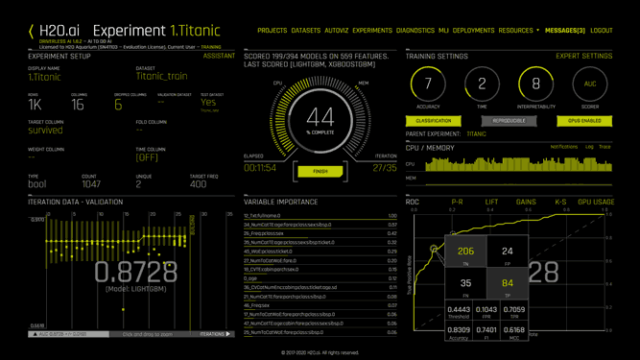Click the iteration counter 27/35
Image resolution: width=640 pixels, height=360 pixels.
point(384,168)
